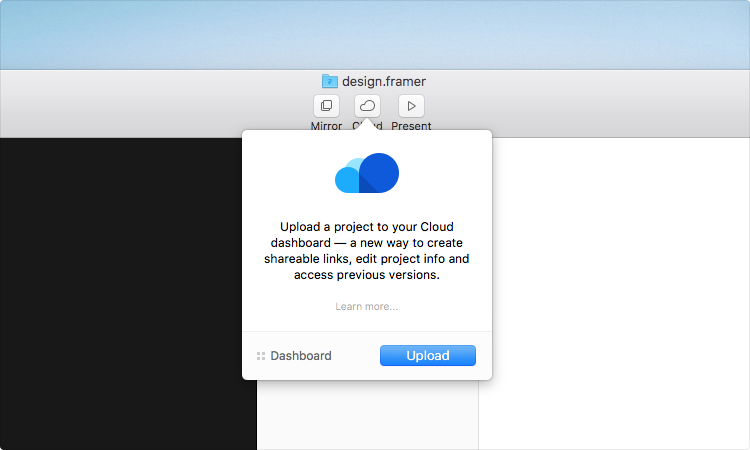Click the blue cloud illustration in popover
The width and height of the screenshot is (750, 450).
tap(367, 173)
